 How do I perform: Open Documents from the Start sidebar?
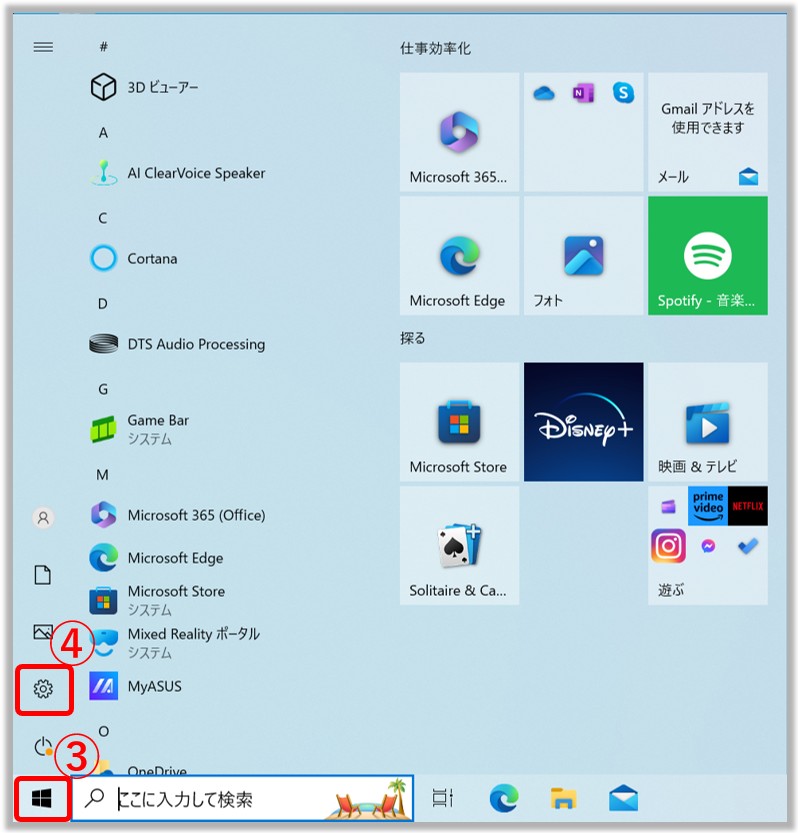(43, 575)
